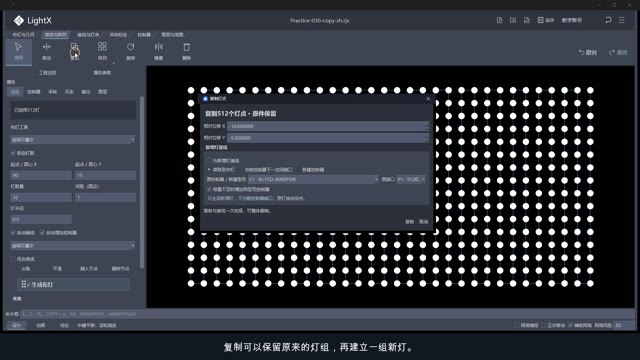This screenshot has height=360, width=640.
Task: Pick the Rotate tool
Action: pyautogui.click(x=131, y=51)
